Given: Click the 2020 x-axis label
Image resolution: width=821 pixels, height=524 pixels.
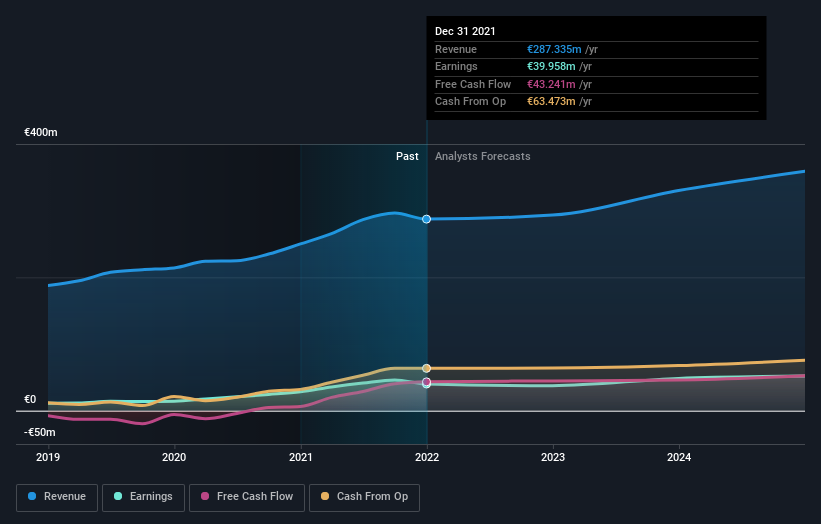Looking at the screenshot, I should 174,458.
